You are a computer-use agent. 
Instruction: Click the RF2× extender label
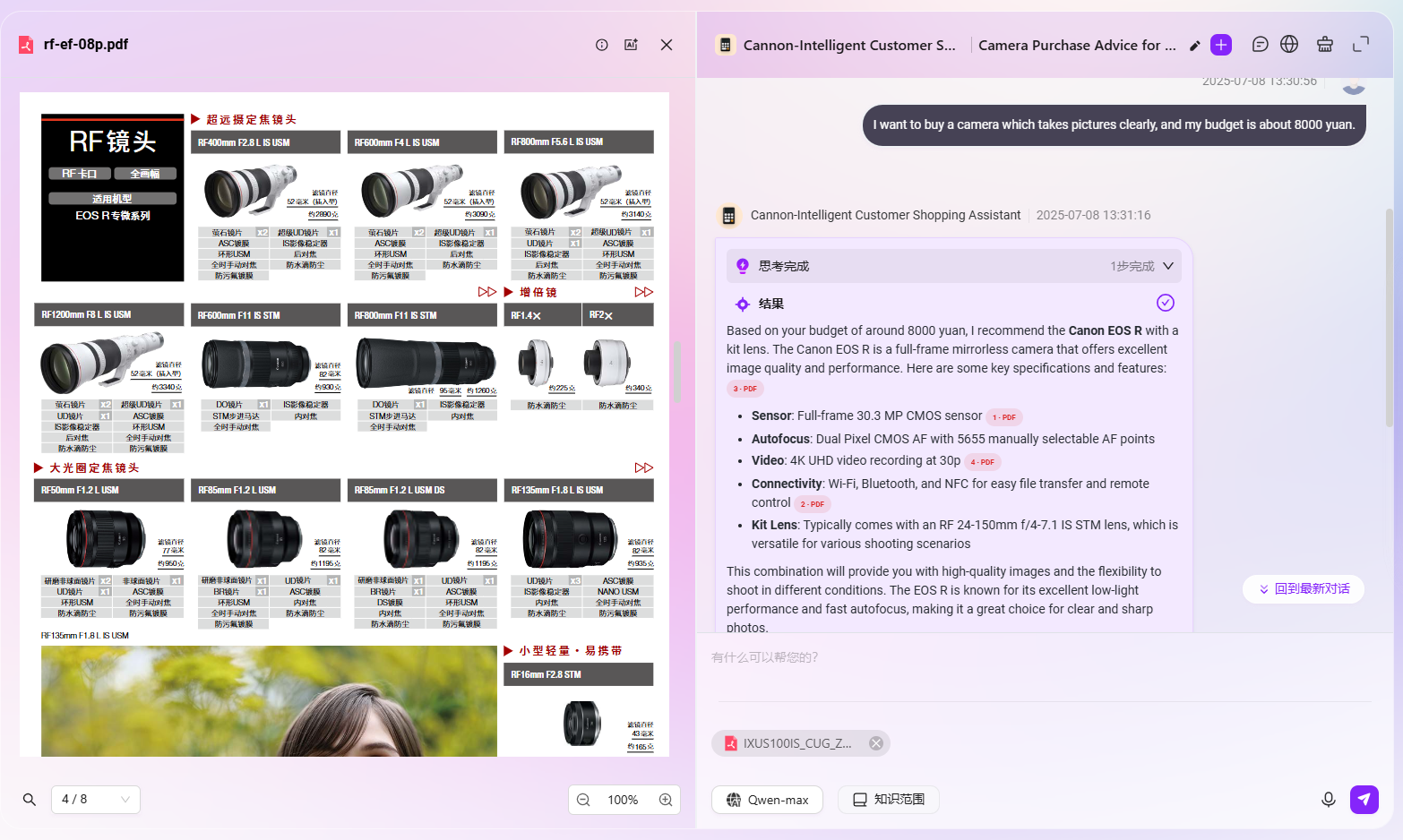pyautogui.click(x=618, y=315)
